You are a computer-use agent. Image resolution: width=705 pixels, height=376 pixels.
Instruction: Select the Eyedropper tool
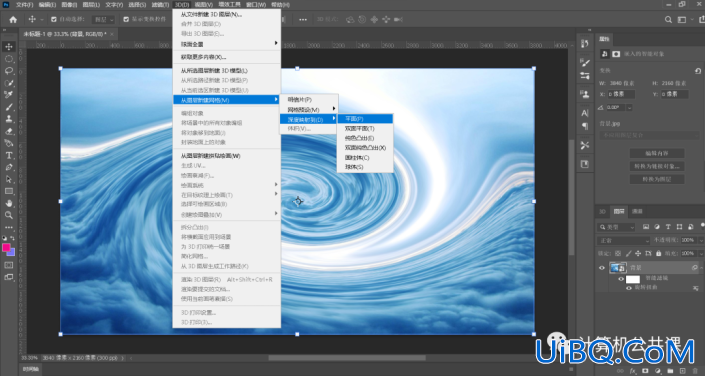[x=9, y=94]
